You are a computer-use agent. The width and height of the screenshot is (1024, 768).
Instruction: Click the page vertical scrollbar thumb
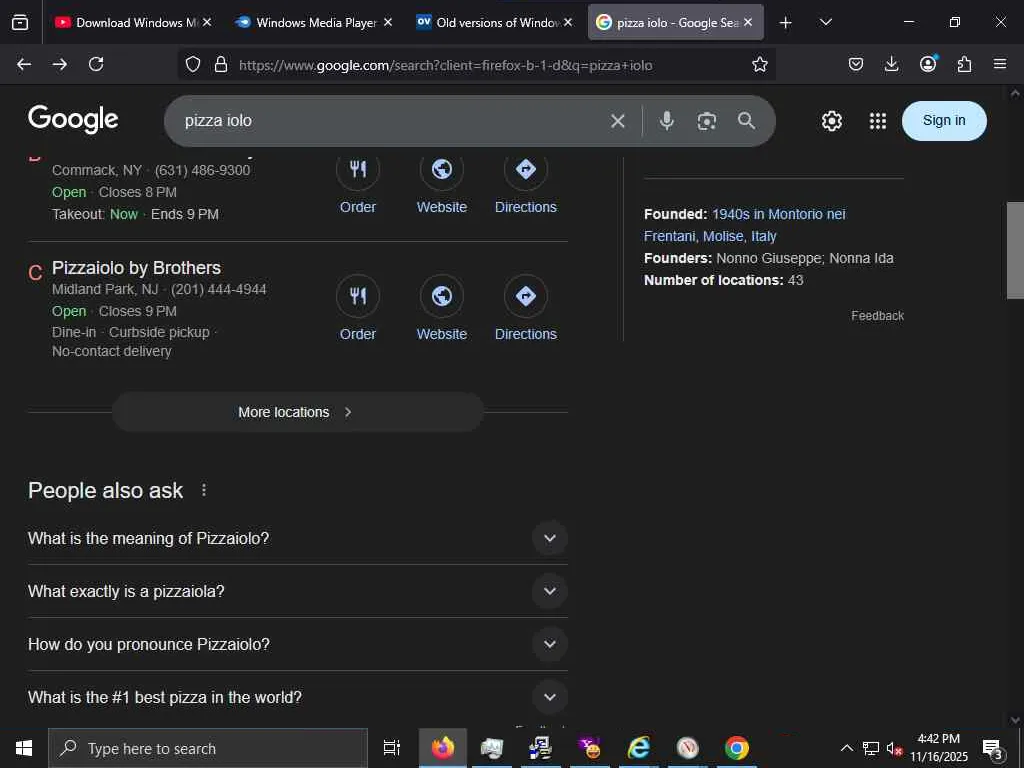coord(1015,250)
